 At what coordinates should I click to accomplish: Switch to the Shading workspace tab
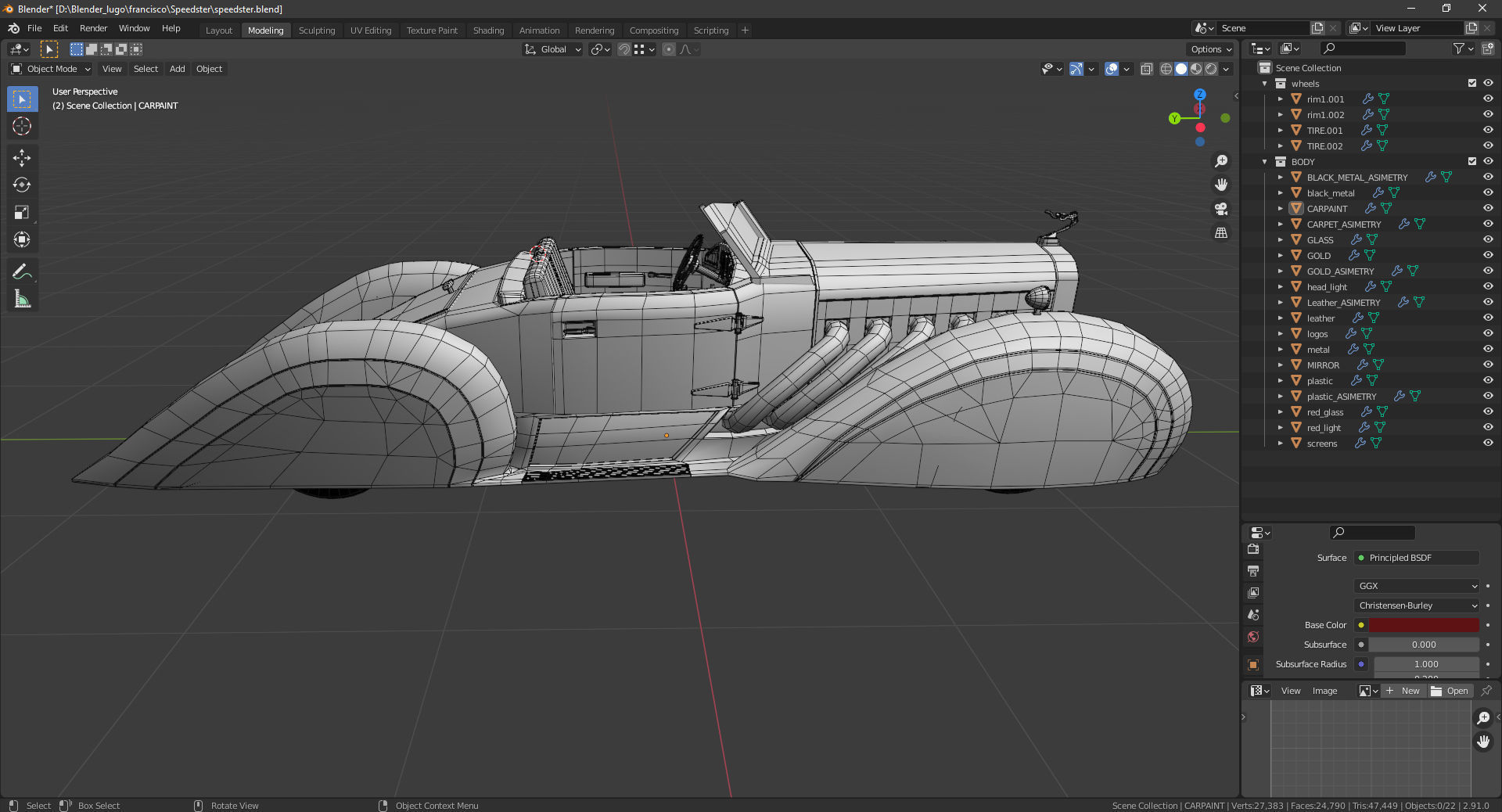point(488,31)
